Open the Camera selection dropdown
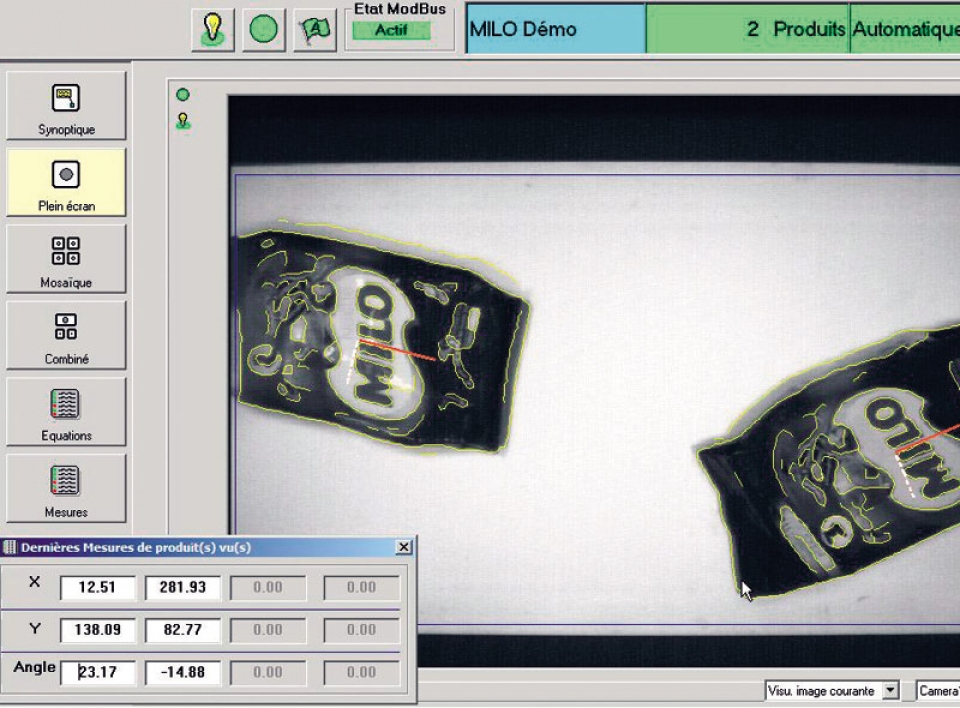The image size is (960, 708). (x=938, y=691)
